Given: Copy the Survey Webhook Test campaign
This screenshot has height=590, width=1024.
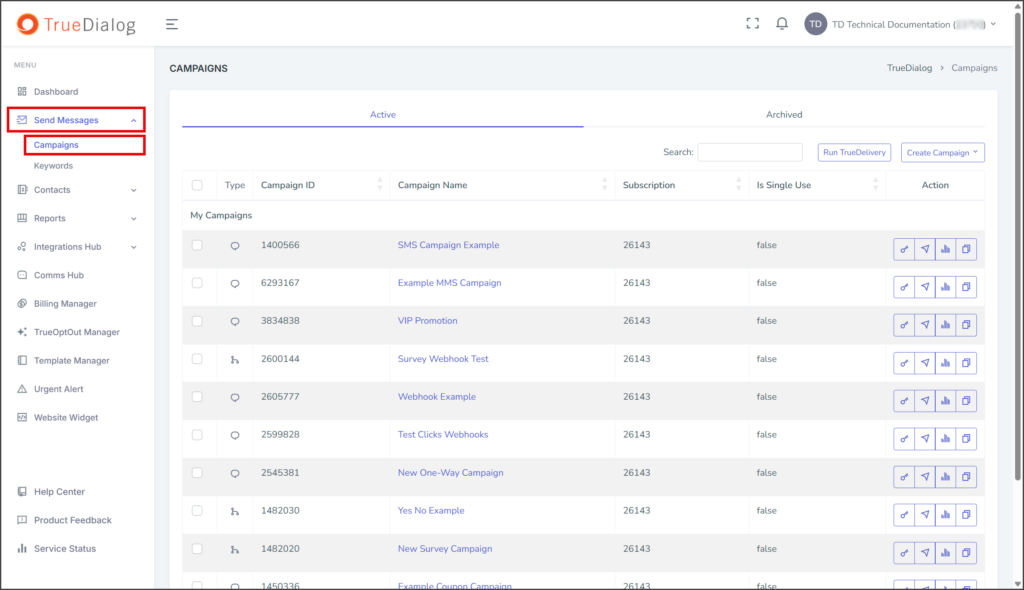Looking at the screenshot, I should 967,363.
